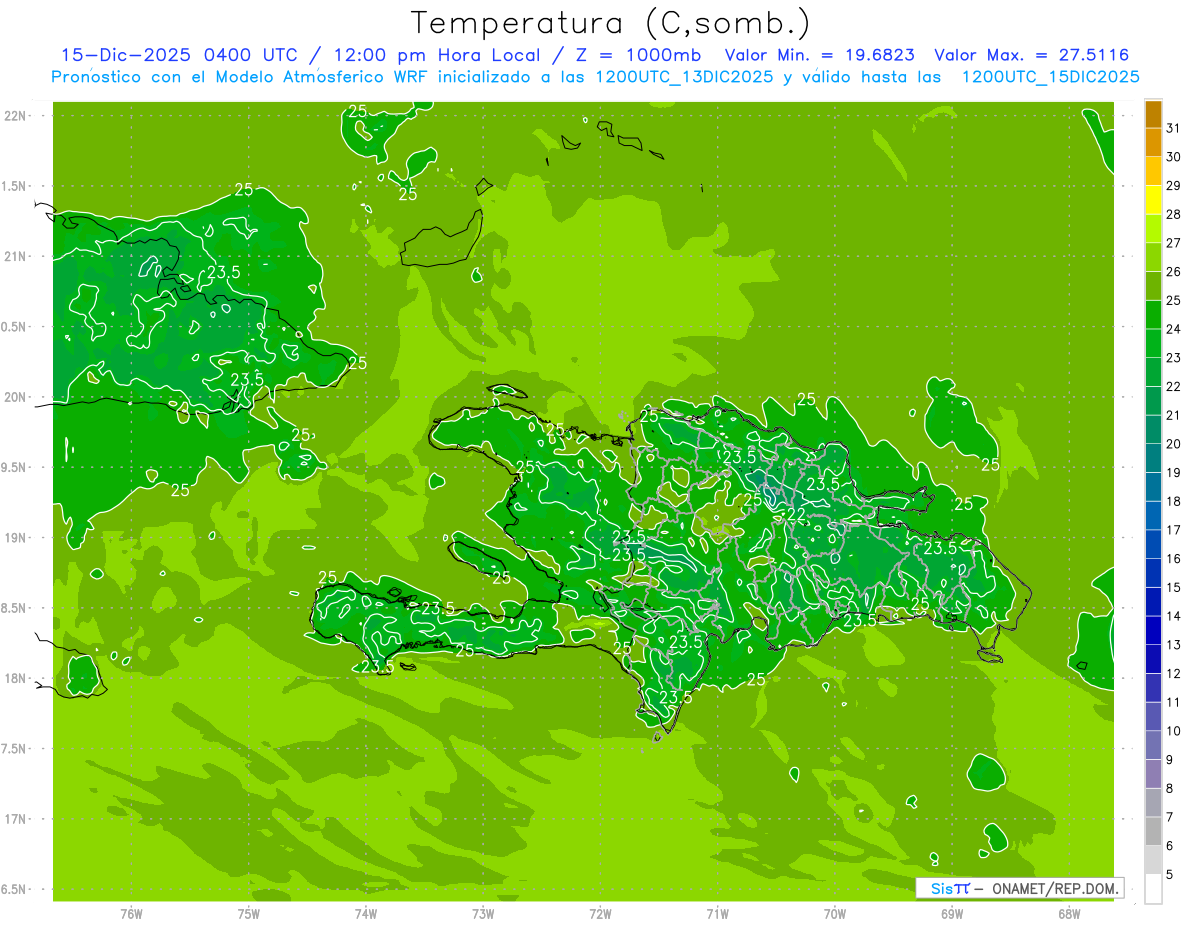
Task: Select the gray swatch between 6 and 7
Action: (x=1154, y=831)
